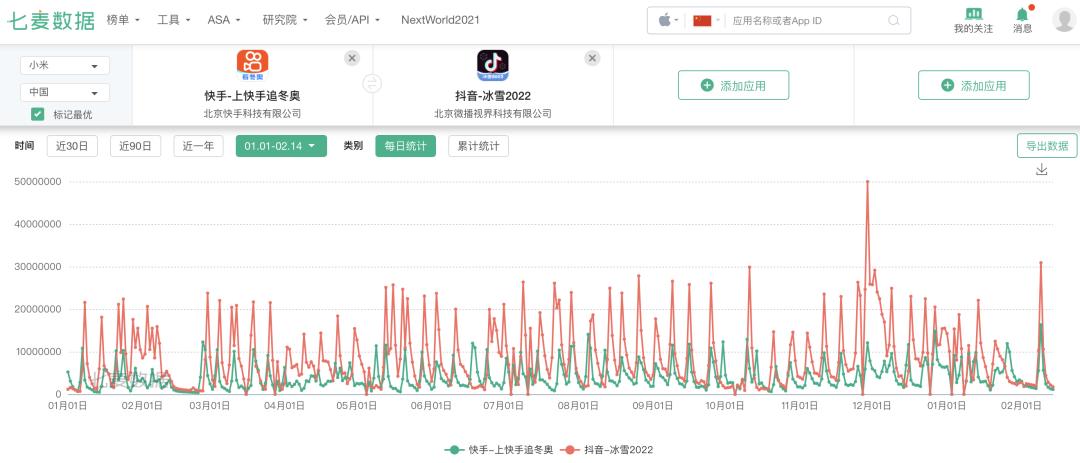This screenshot has height=463, width=1080.
Task: Open the user avatar profile
Action: [x=1064, y=20]
